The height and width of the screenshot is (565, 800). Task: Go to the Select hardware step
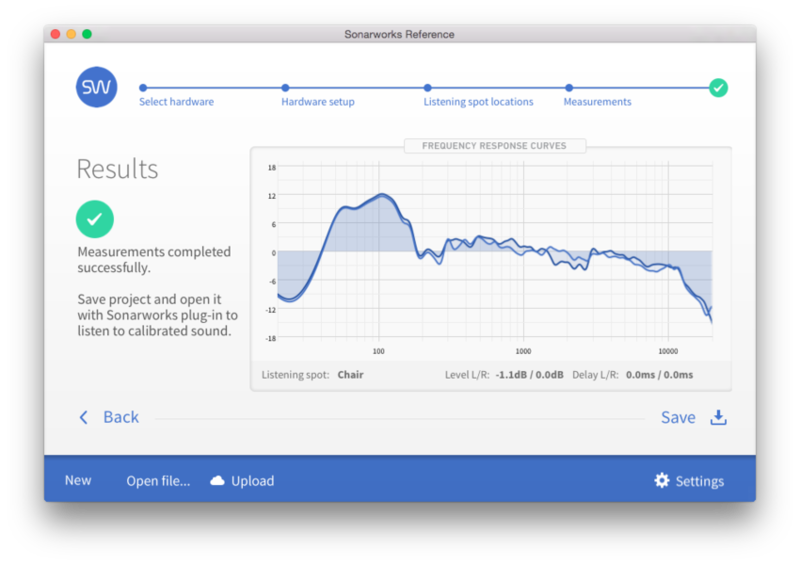click(x=176, y=102)
